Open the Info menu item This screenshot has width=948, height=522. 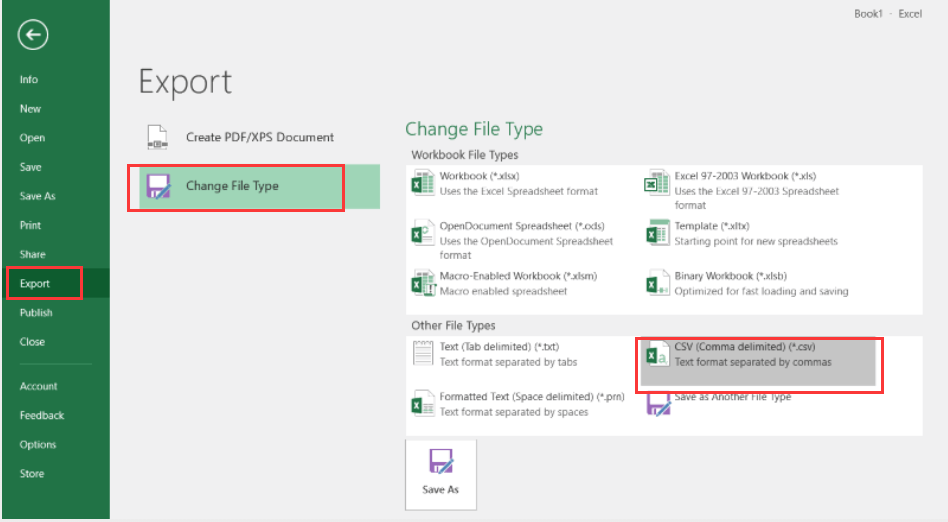pos(29,79)
